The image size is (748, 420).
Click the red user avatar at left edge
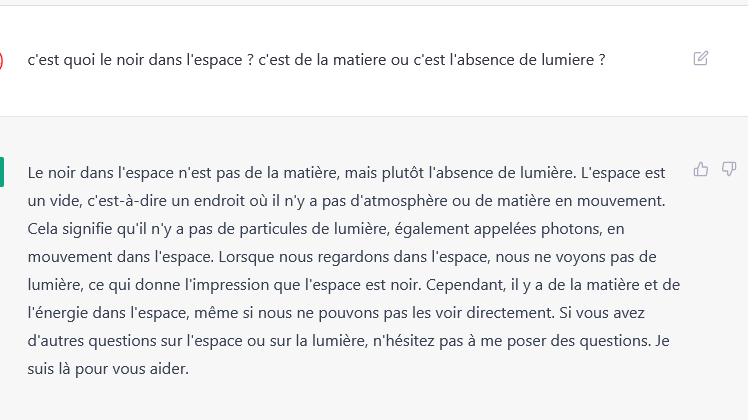tap(1, 61)
